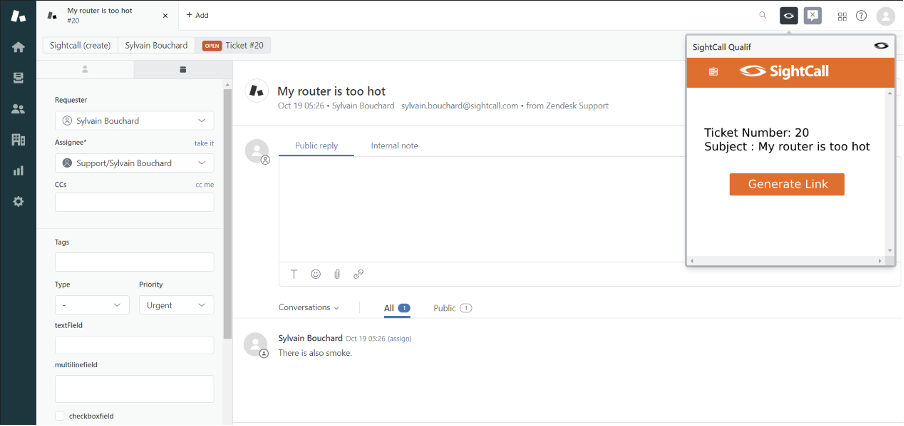Open the Sylvain Bouchard breadcrumb tab
The image size is (904, 426).
(x=156, y=45)
